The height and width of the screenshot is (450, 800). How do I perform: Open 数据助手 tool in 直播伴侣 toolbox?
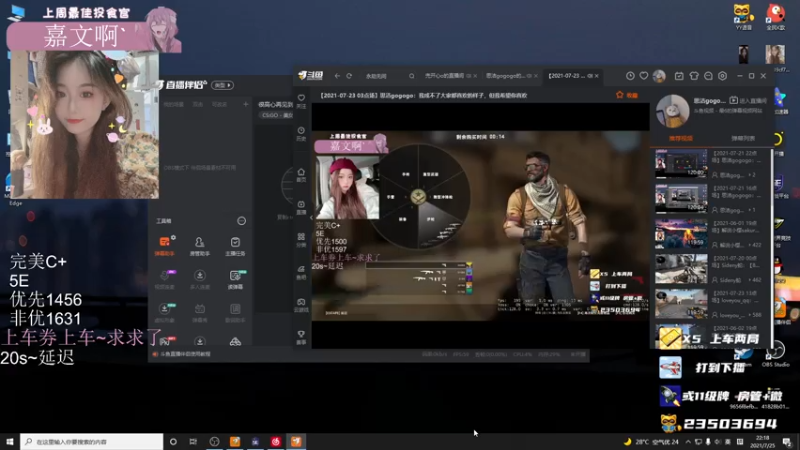[x=235, y=312]
